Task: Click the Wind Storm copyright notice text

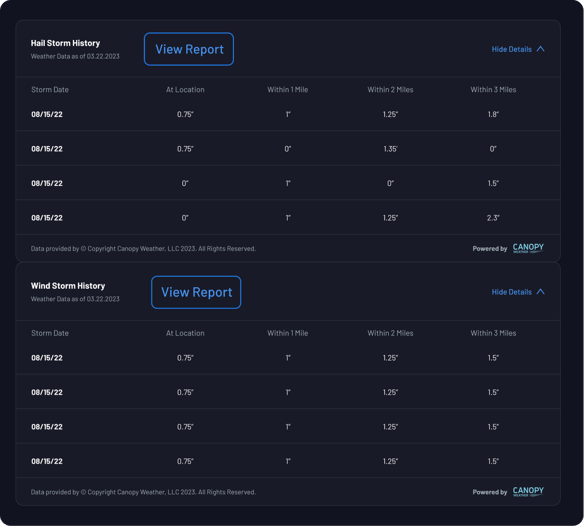Action: click(143, 492)
